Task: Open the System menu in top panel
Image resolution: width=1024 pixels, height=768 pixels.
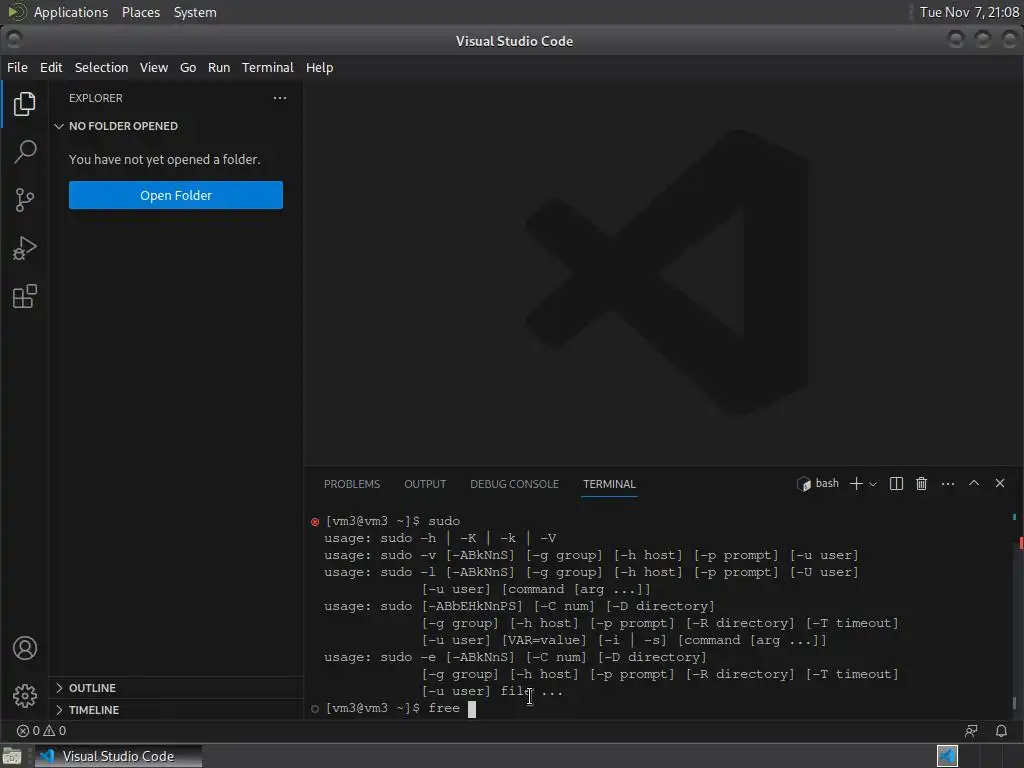Action: pos(195,12)
